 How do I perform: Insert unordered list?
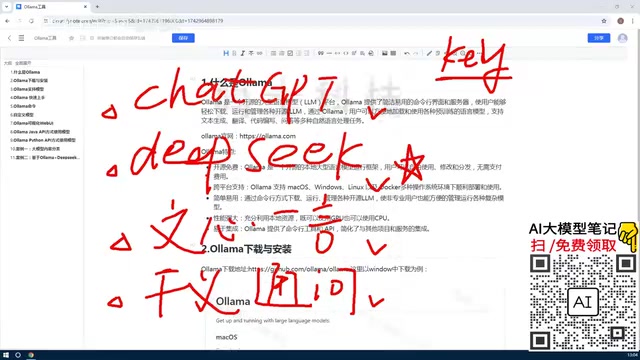tap(273, 53)
